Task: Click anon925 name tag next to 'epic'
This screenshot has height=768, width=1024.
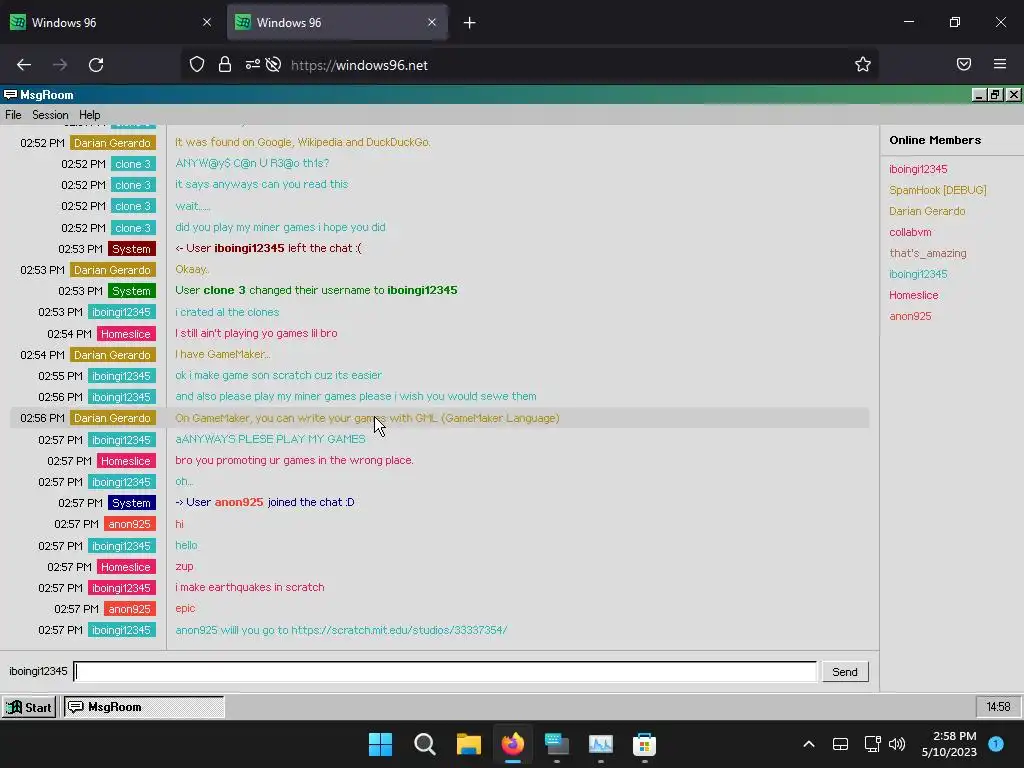Action: point(129,609)
